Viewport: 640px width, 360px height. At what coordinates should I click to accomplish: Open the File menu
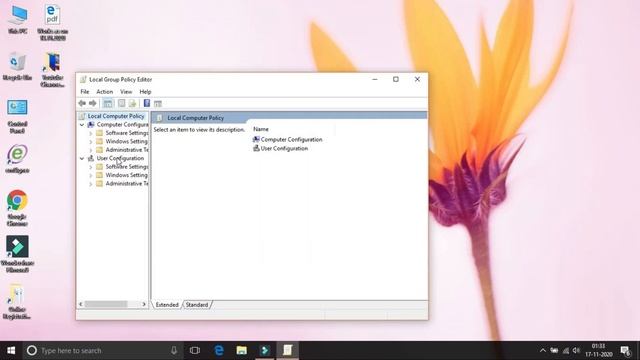point(84,92)
